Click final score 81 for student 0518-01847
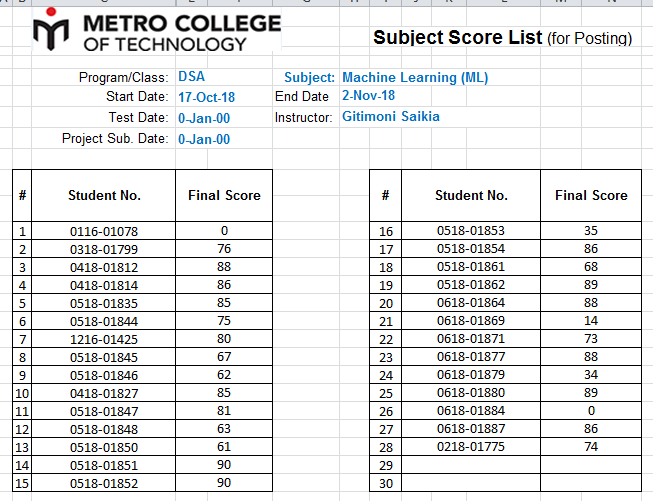This screenshot has height=501, width=653. (224, 411)
